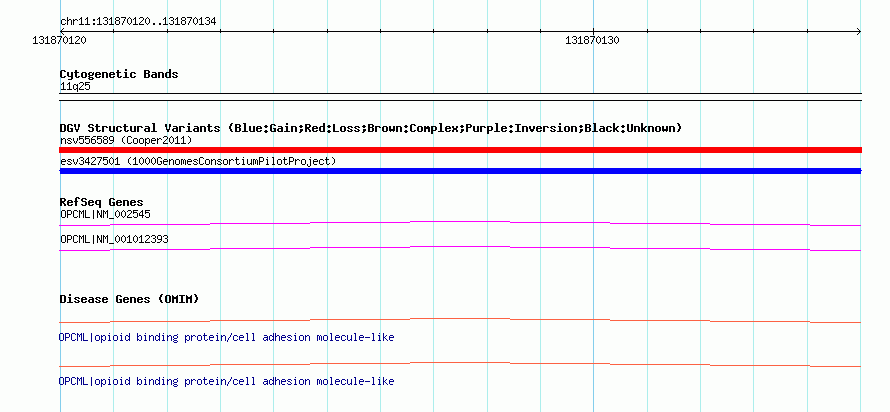Screen dimensions: 890x412
Task: Select the esv3427501 1000GenomesConsortiumPilotProject label
Action: [x=198, y=162]
